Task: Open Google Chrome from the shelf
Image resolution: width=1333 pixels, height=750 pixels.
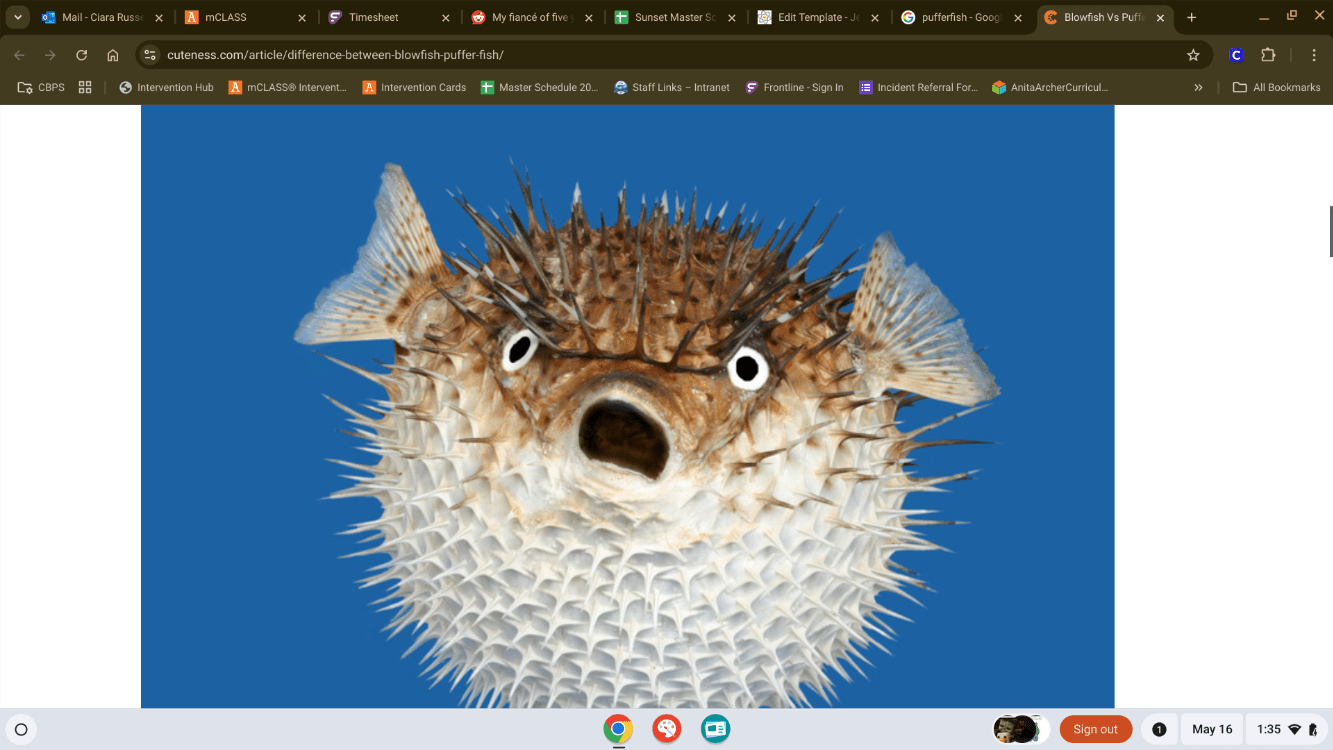Action: point(618,729)
